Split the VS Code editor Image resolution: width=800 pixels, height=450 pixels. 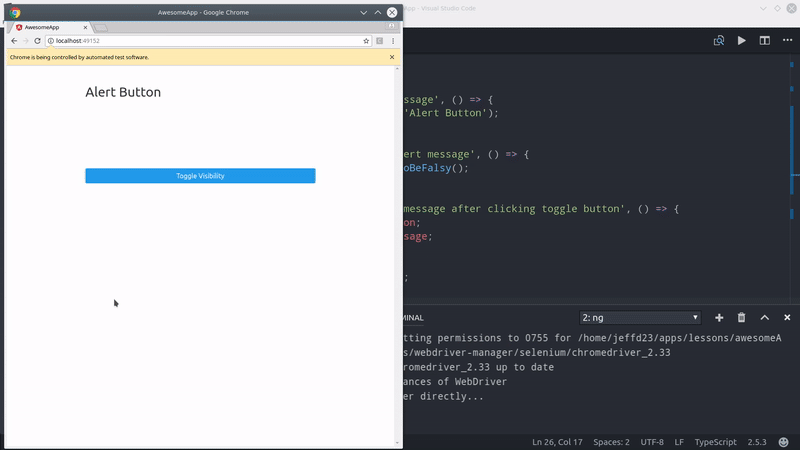pyautogui.click(x=764, y=41)
